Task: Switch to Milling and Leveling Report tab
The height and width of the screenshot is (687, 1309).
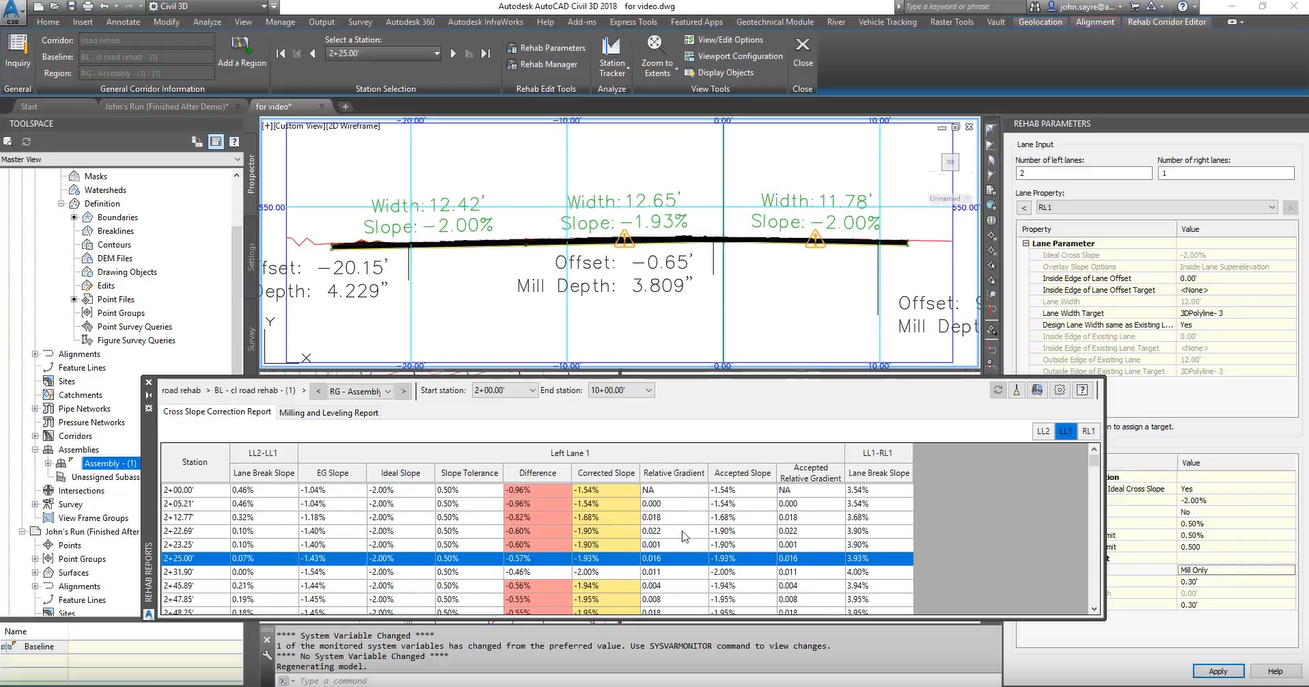Action: pos(328,412)
